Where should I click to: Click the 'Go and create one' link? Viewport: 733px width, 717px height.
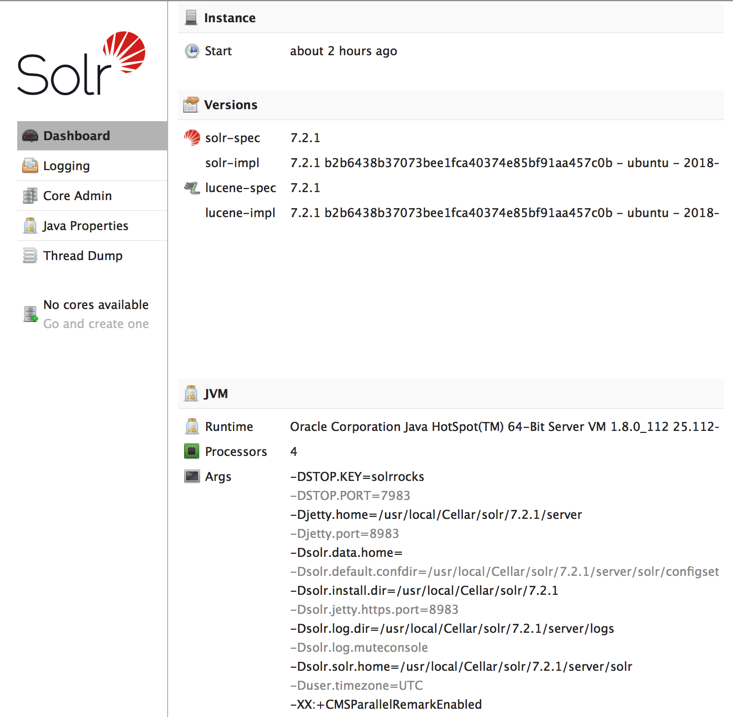click(x=96, y=324)
